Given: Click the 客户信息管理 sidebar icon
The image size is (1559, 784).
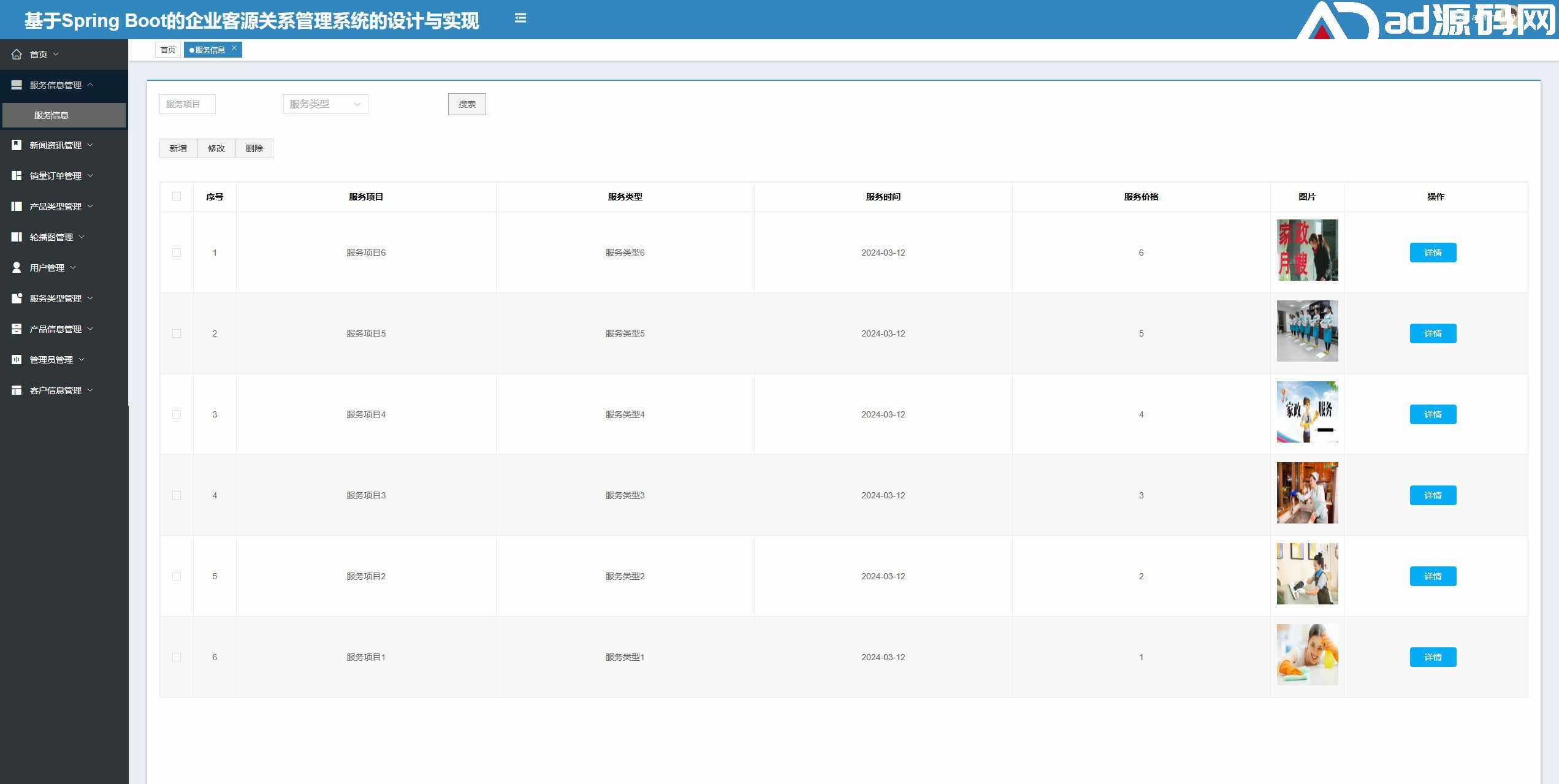Looking at the screenshot, I should (x=17, y=390).
